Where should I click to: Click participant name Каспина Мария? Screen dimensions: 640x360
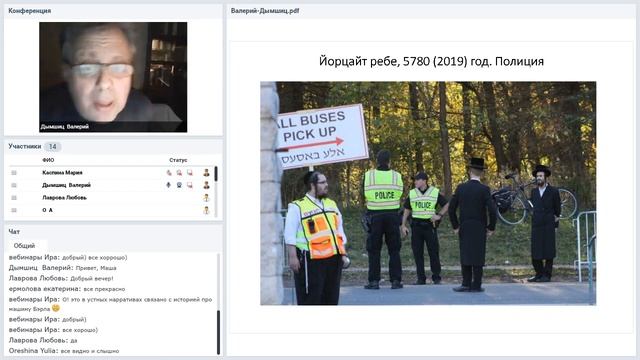62,173
